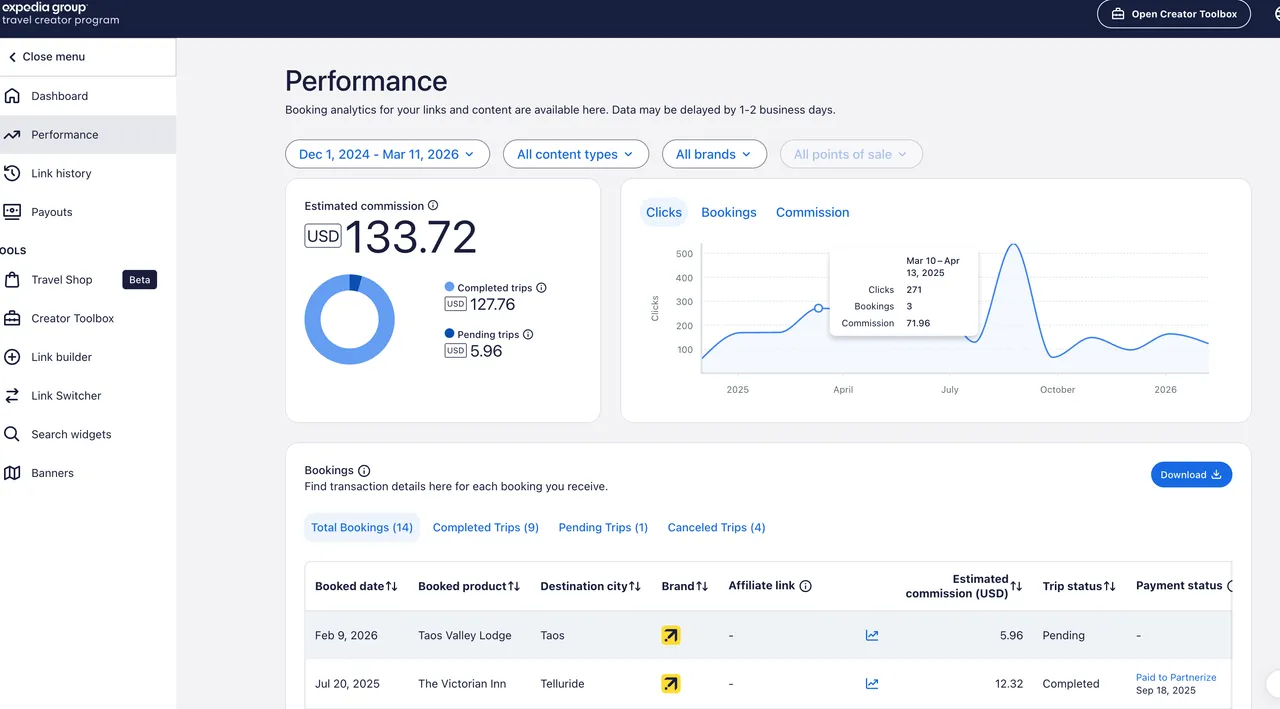
Task: Select the Link history sidebar item
Action: coord(63,173)
